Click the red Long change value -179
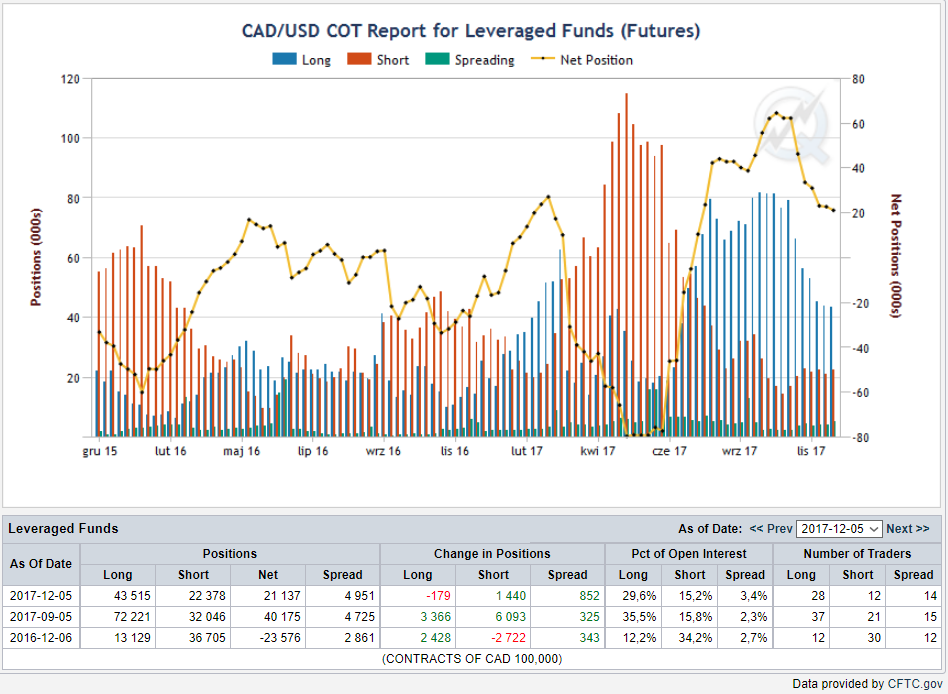This screenshot has height=694, width=948. 438,596
